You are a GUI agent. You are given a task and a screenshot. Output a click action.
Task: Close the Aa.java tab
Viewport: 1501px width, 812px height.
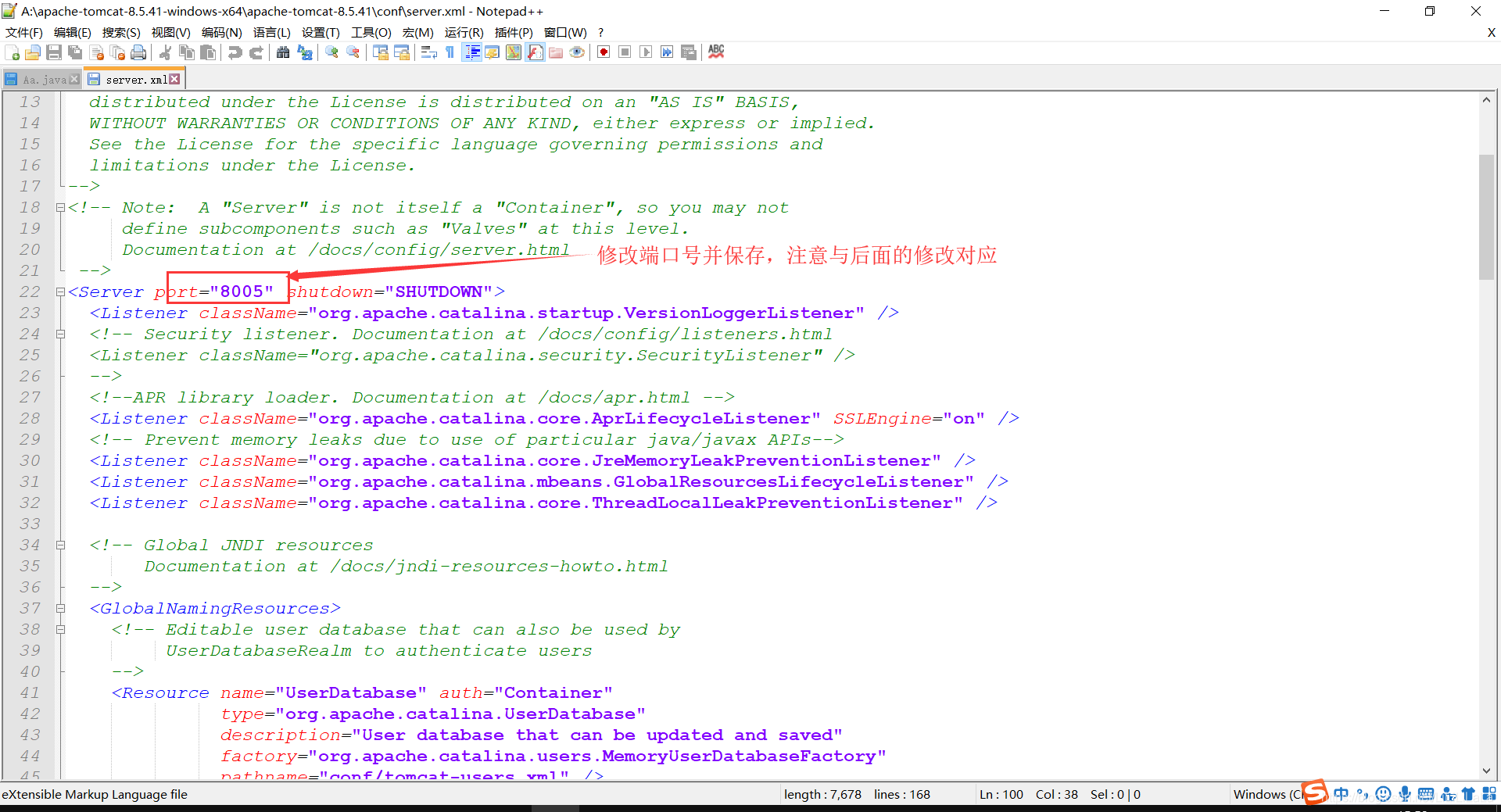[x=74, y=79]
